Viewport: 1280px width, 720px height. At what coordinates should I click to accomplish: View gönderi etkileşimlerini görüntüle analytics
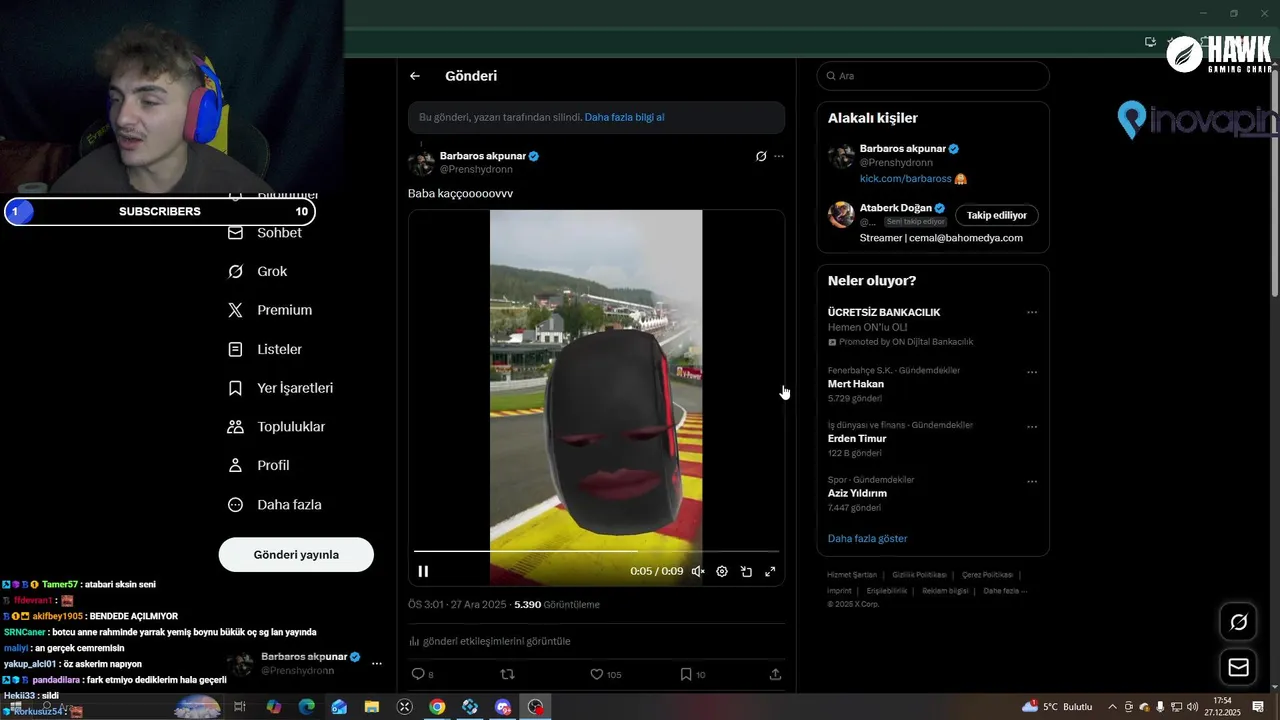[x=490, y=641]
